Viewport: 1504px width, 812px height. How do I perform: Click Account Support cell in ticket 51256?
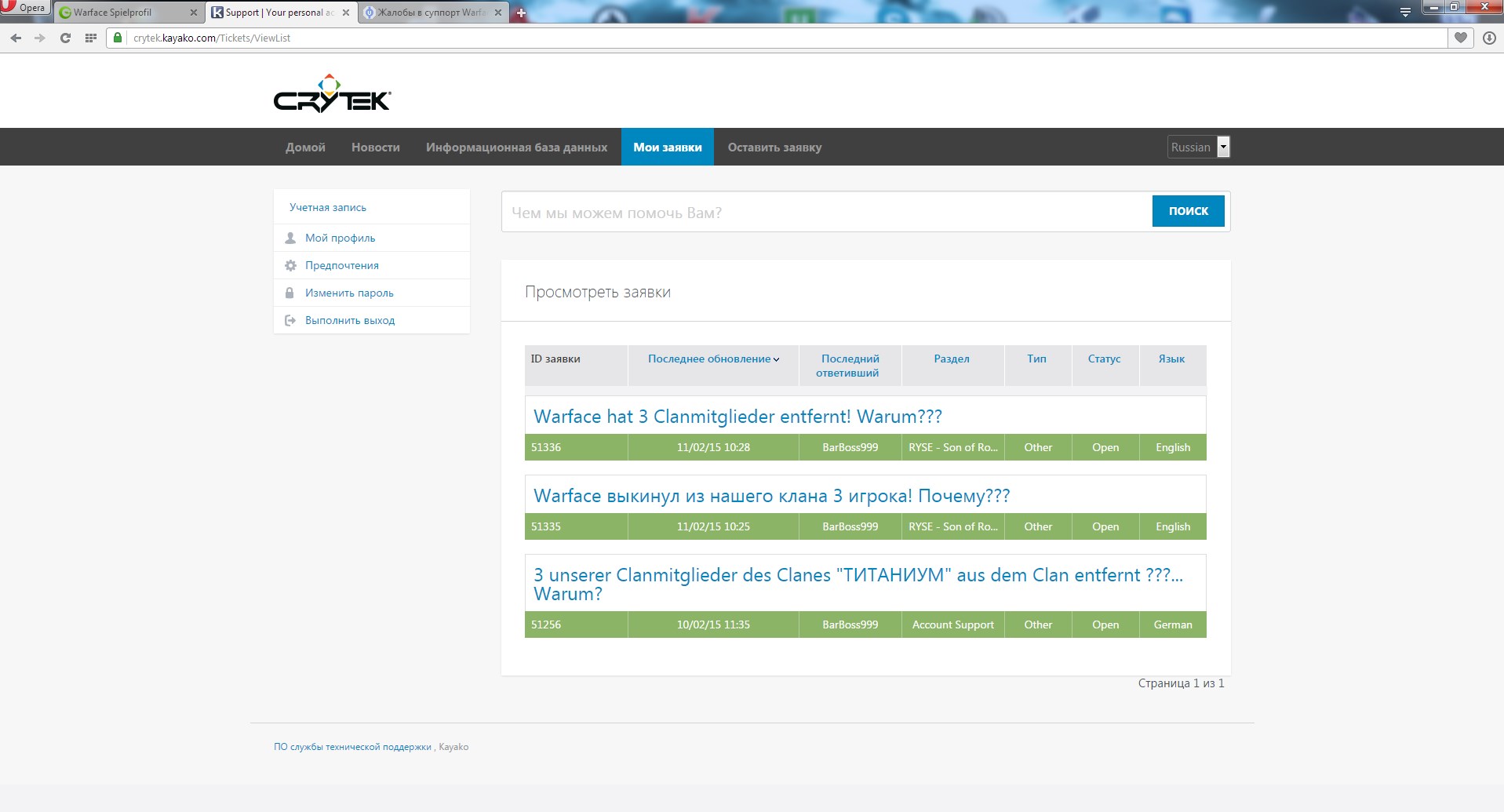pyautogui.click(x=952, y=624)
